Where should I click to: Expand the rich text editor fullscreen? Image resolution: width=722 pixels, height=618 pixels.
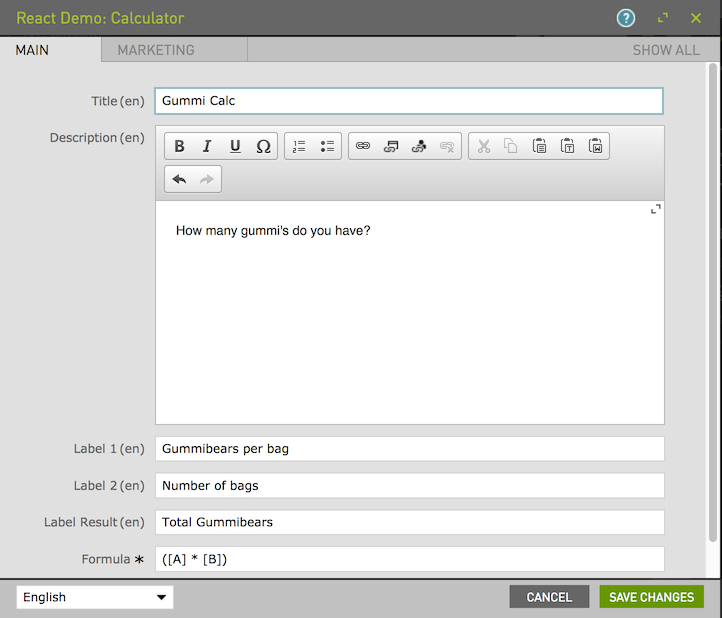tap(656, 209)
